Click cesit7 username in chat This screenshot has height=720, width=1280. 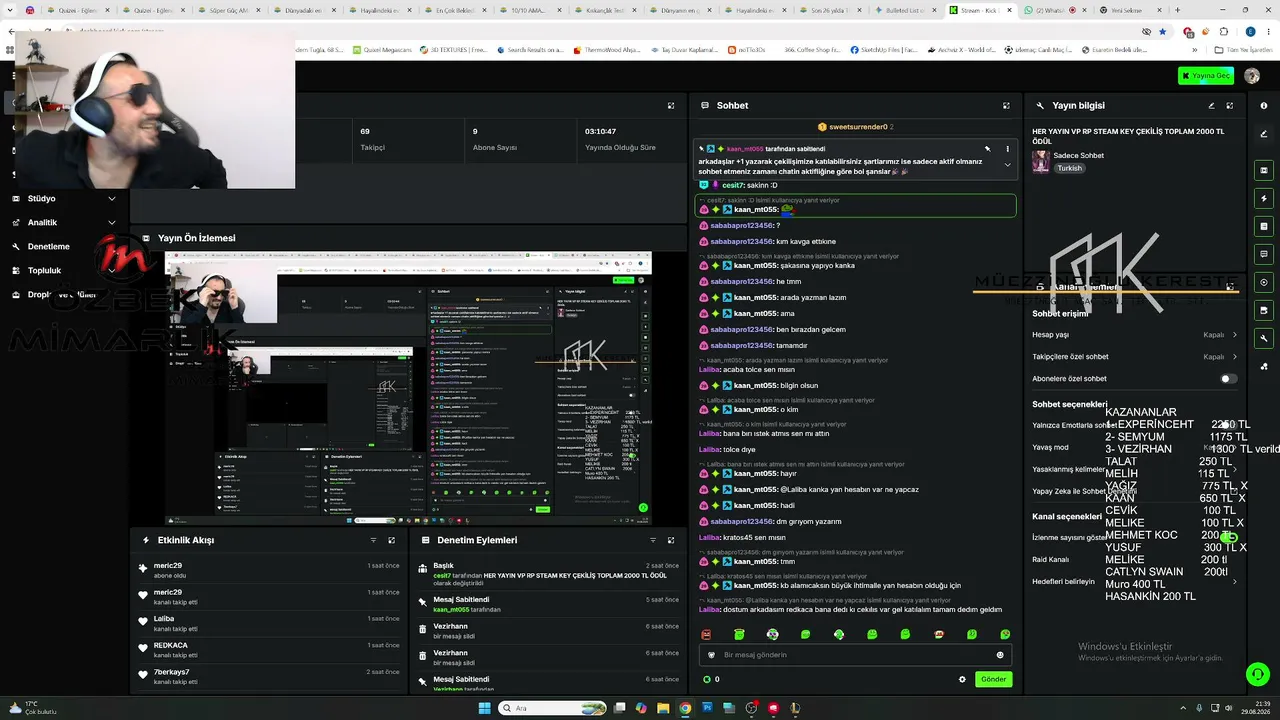tap(733, 185)
